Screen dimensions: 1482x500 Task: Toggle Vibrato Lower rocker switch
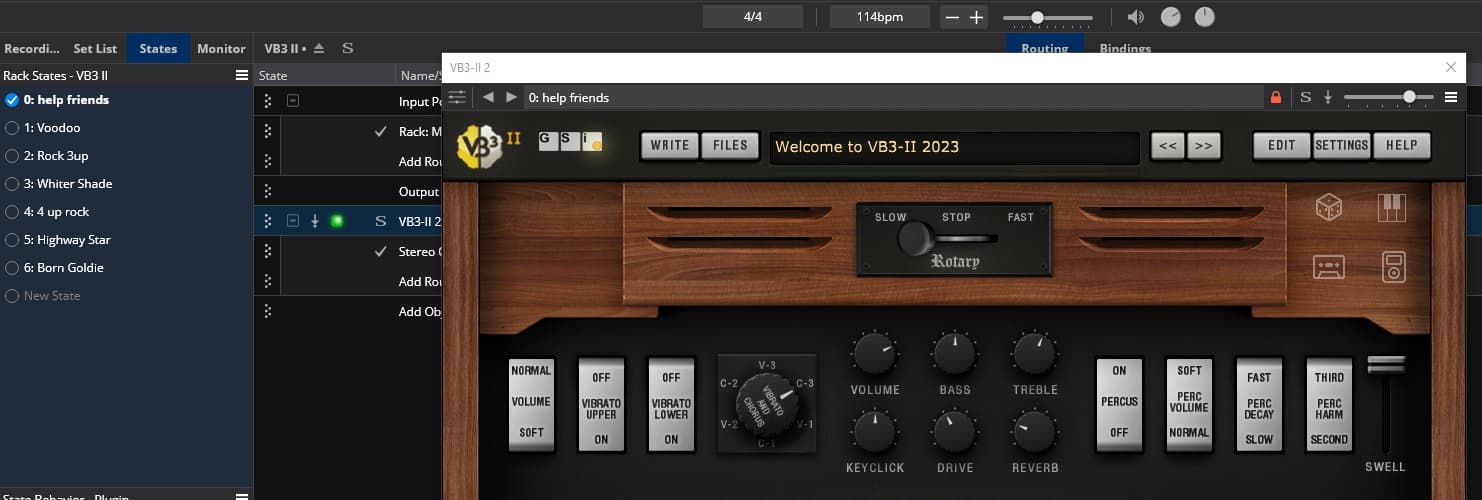click(671, 404)
